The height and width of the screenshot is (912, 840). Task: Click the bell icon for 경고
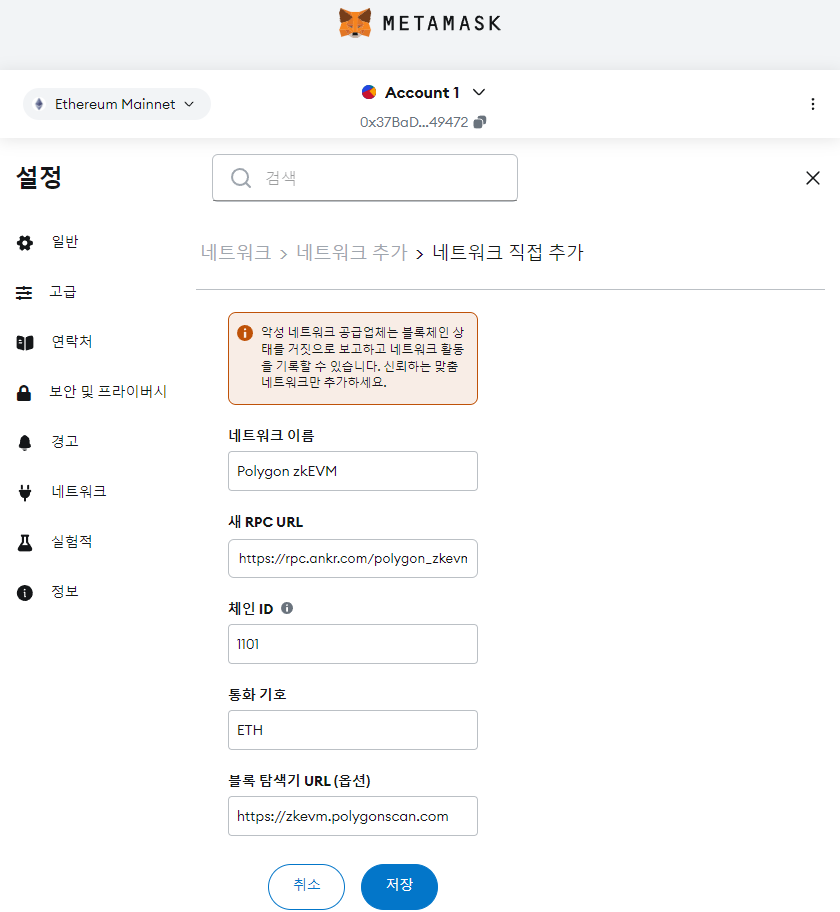tap(25, 443)
